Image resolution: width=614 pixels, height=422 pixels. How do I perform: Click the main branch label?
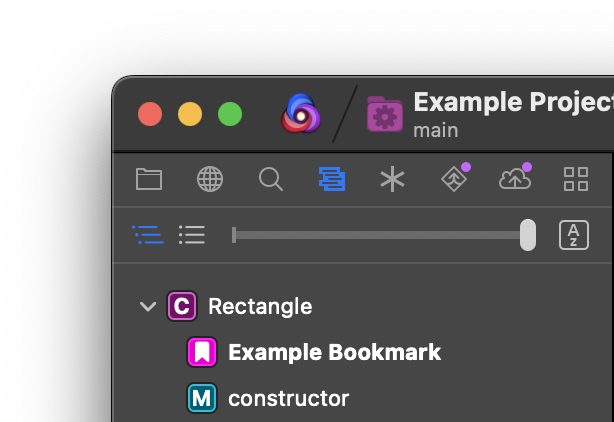coord(435,130)
